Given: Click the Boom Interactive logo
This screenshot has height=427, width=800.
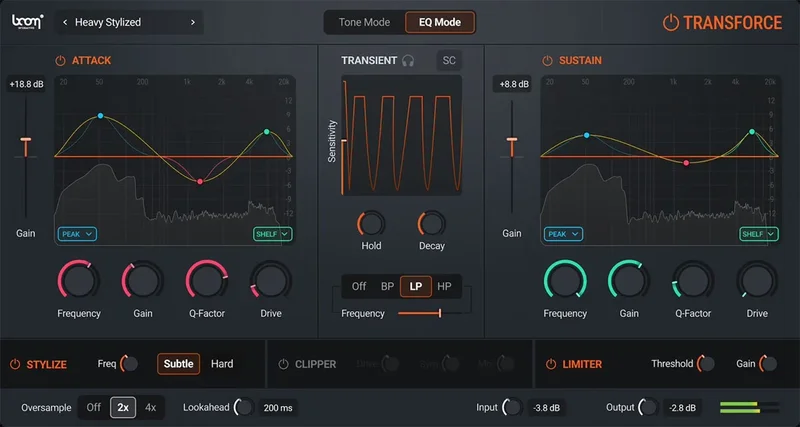Looking at the screenshot, I should pos(28,22).
